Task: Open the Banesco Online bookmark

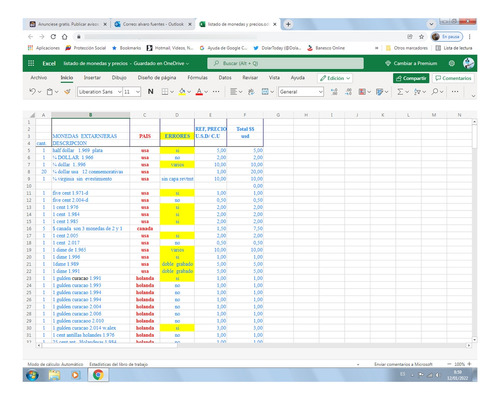Action: click(326, 48)
